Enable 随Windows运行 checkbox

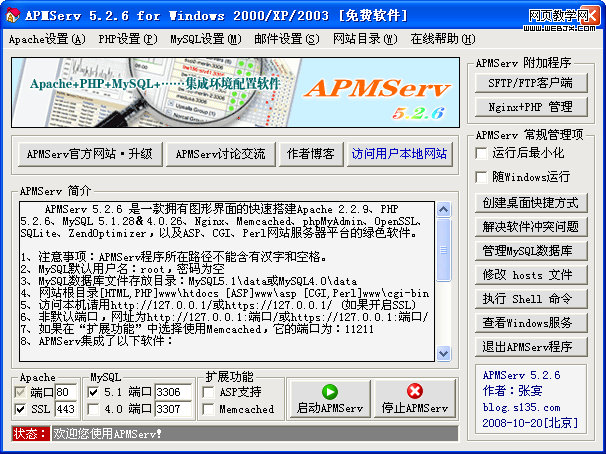pos(481,177)
